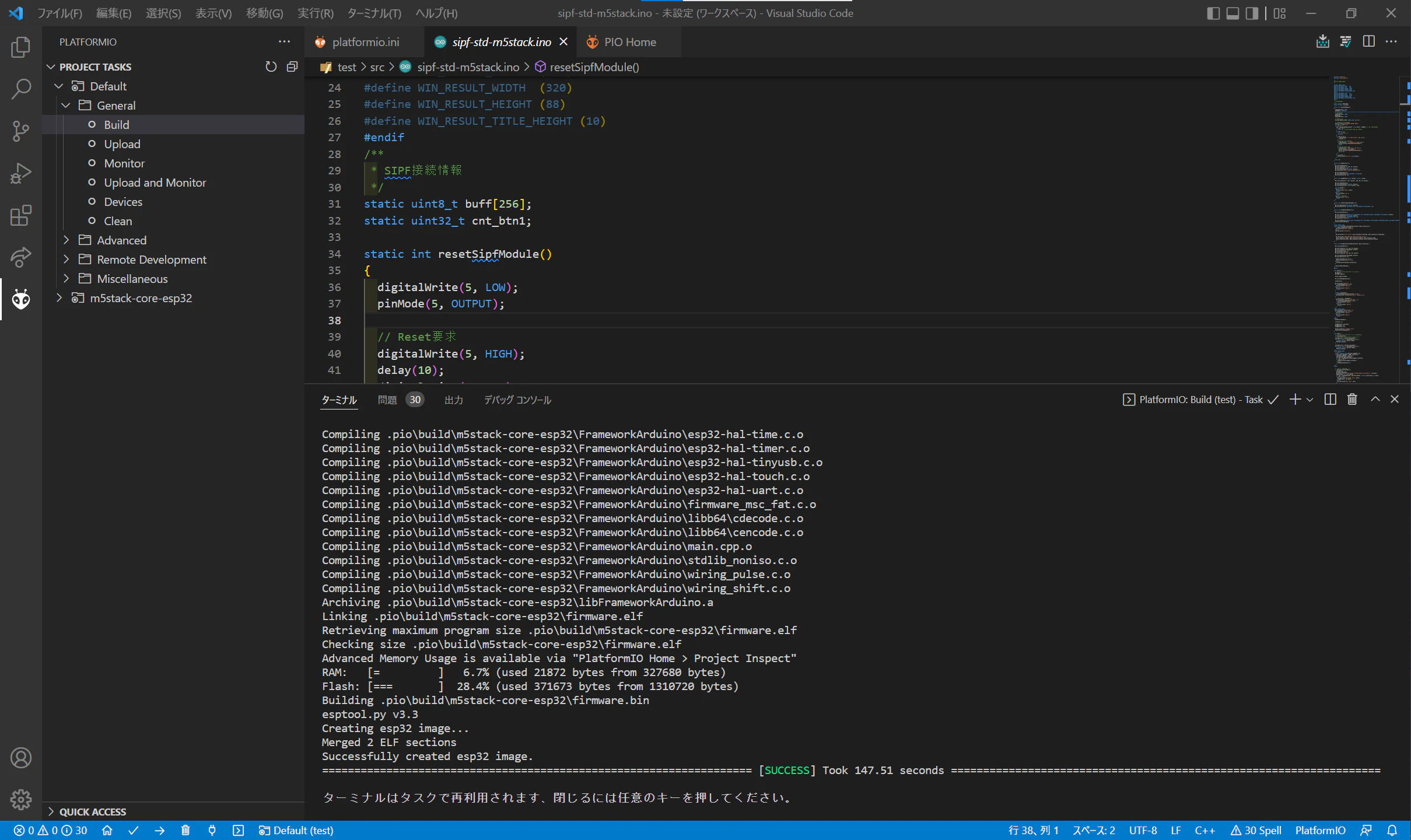Kill the terminal with trash icon
The image size is (1411, 840).
pyautogui.click(x=1352, y=399)
